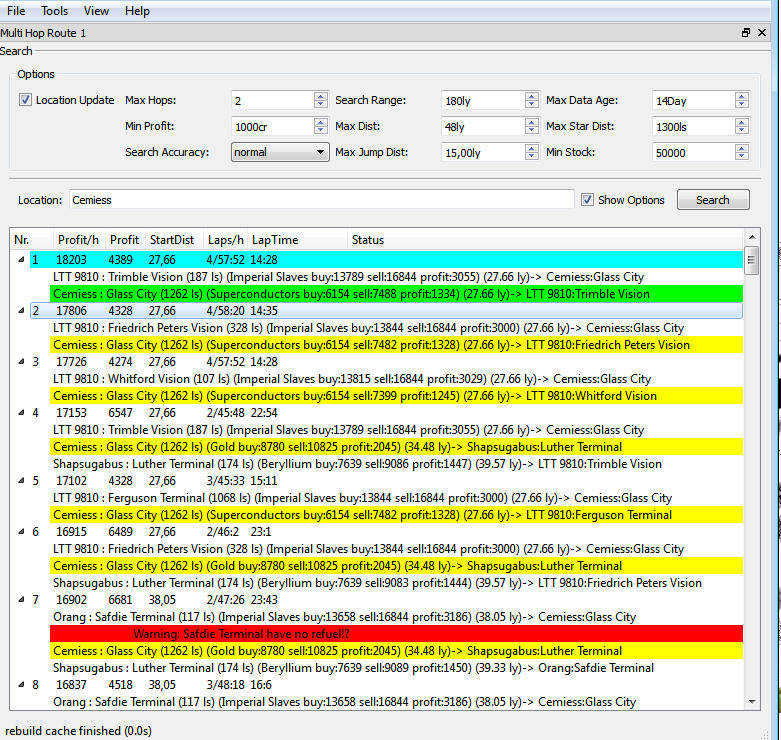This screenshot has width=781, height=740.
Task: Collapse route number 8 in results tree
Action: [21, 684]
